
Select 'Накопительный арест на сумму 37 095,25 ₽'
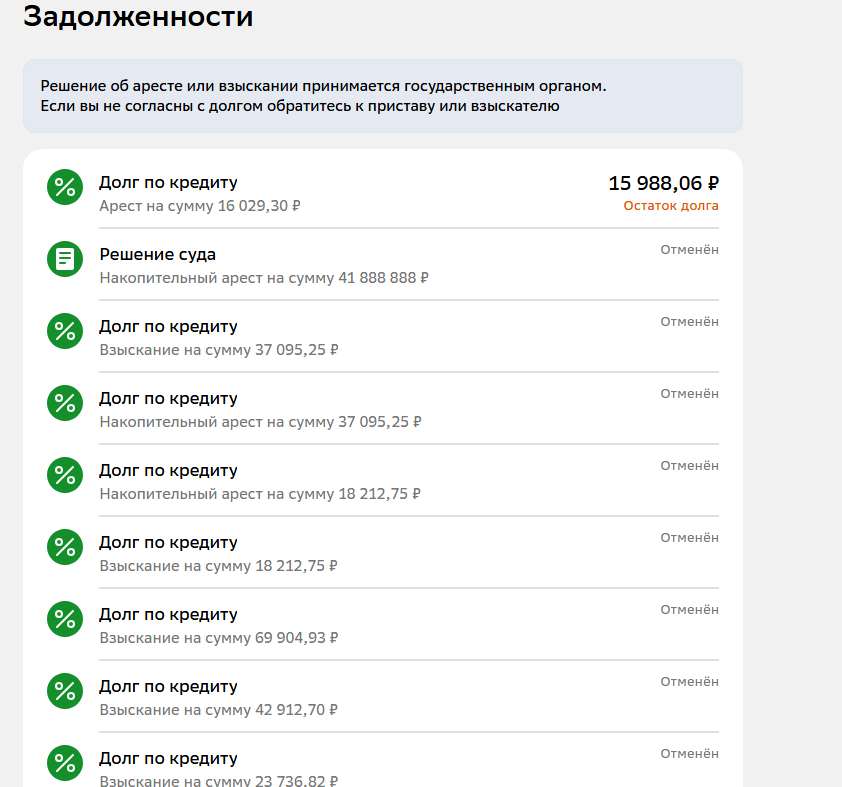pyautogui.click(x=260, y=422)
